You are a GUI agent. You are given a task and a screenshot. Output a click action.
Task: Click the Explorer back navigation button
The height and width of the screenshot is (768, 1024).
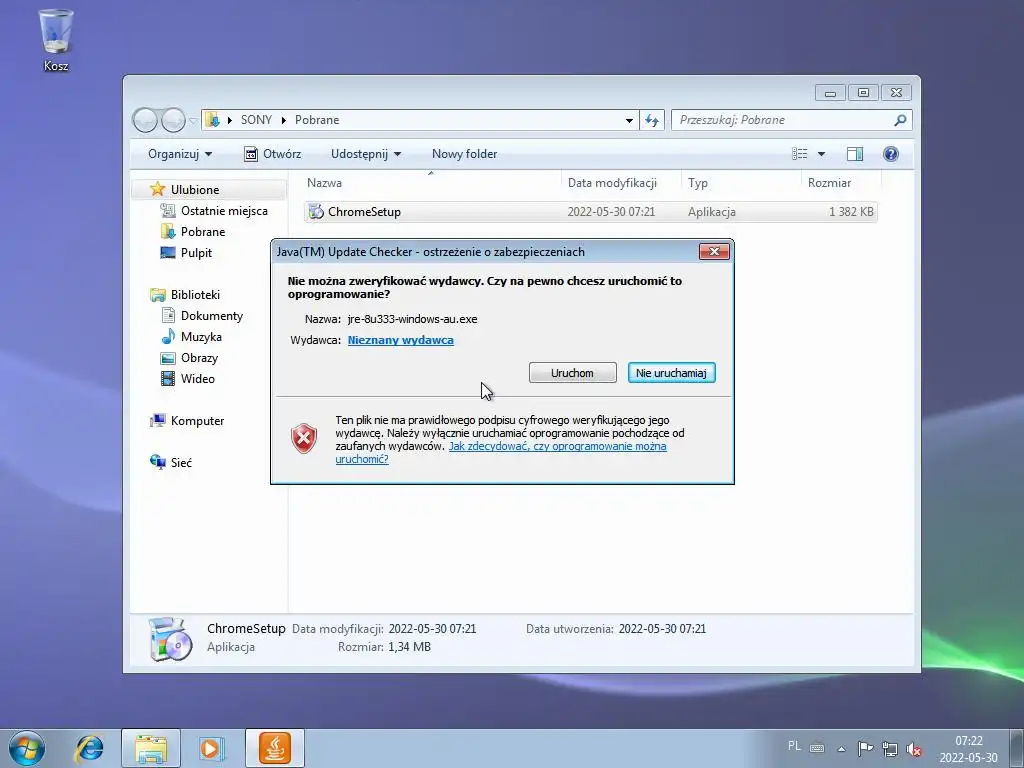coord(145,120)
